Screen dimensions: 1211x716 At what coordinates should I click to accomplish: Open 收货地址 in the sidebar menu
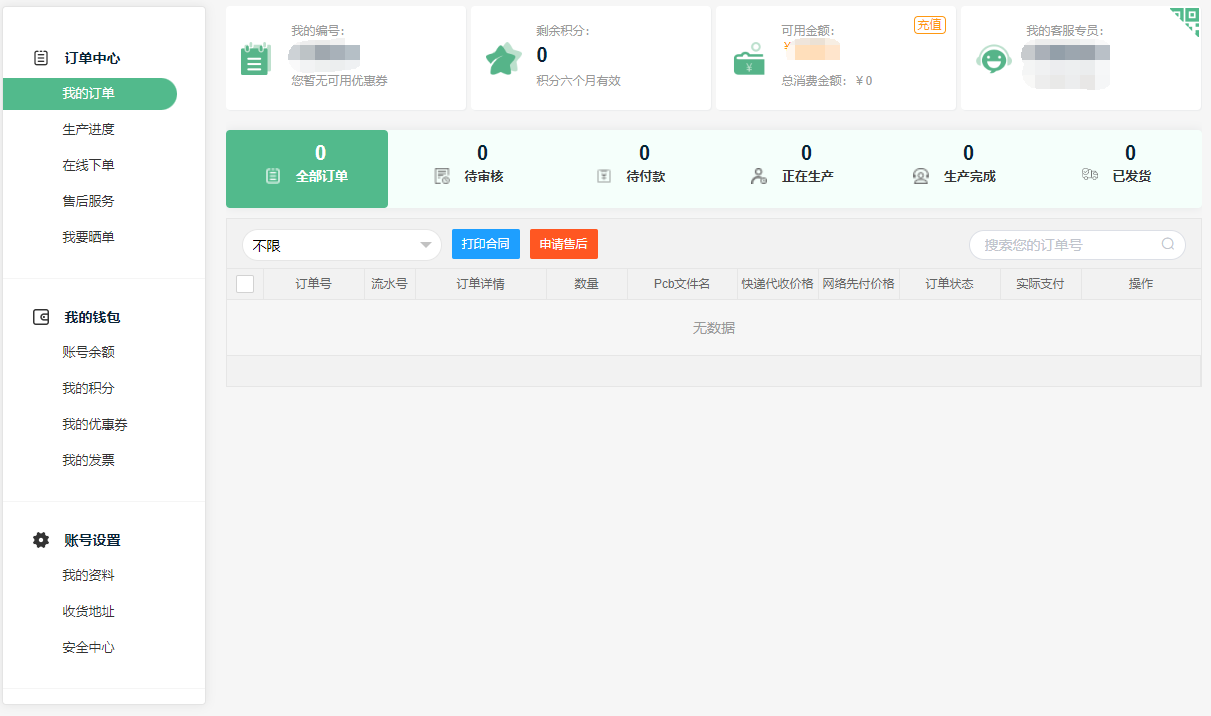pyautogui.click(x=88, y=611)
